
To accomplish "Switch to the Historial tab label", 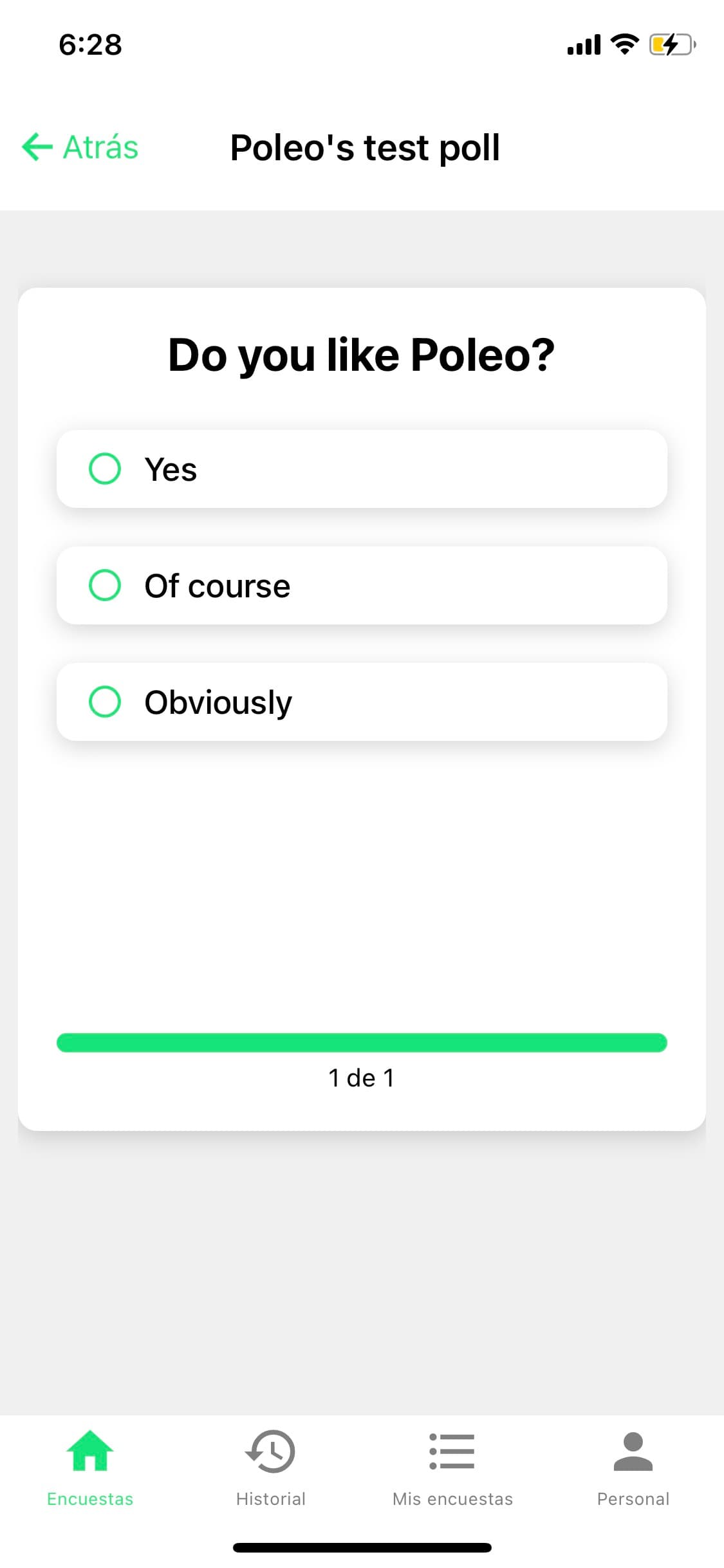I will coord(271,1499).
